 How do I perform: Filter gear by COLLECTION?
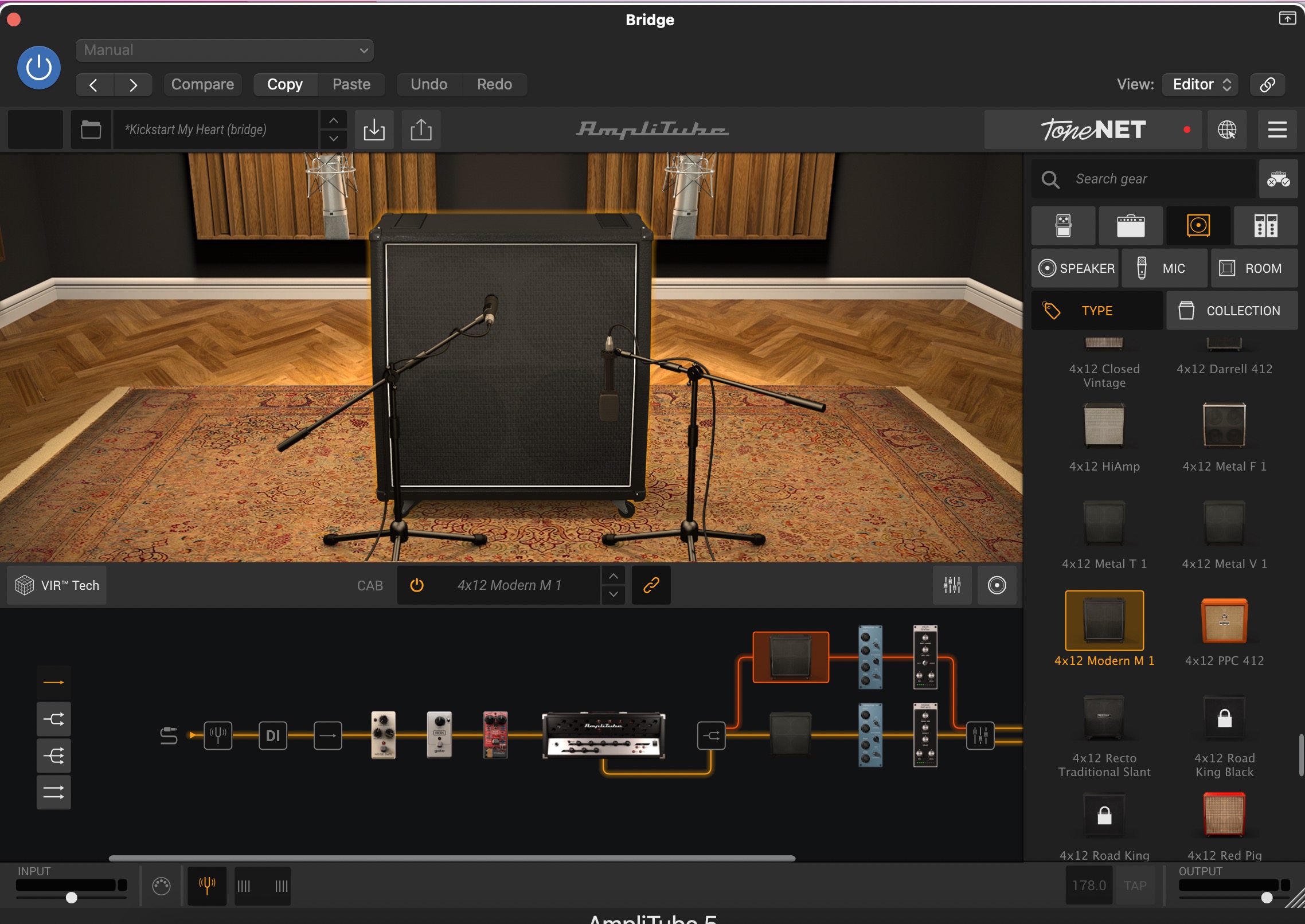tap(1232, 311)
